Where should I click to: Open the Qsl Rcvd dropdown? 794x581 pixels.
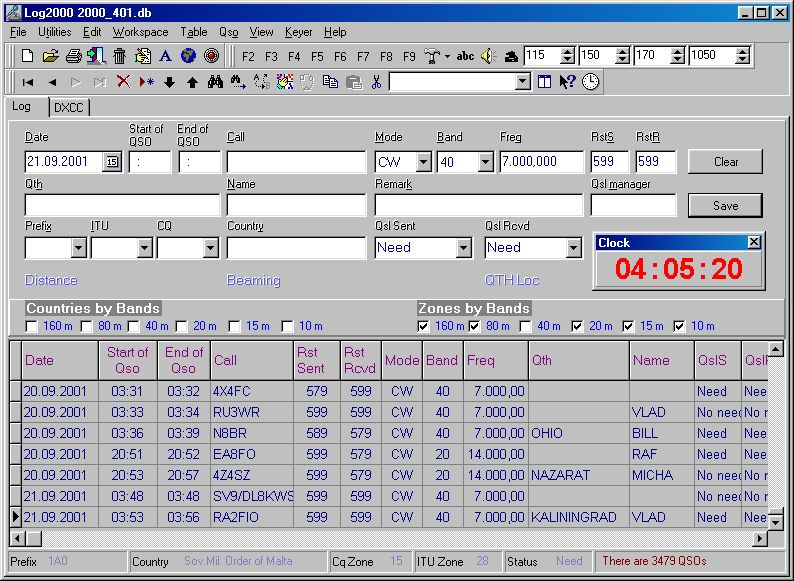pyautogui.click(x=573, y=248)
